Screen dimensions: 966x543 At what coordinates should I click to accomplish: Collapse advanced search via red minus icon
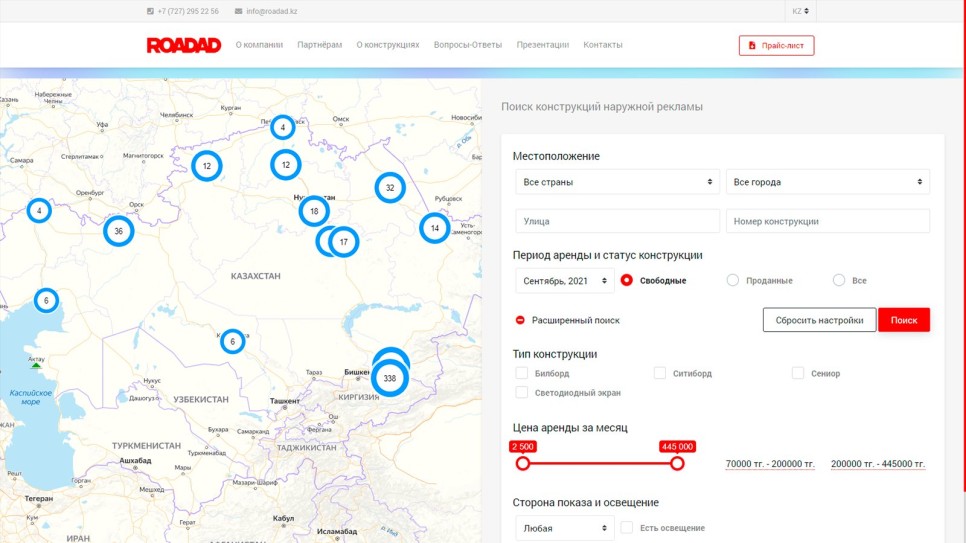click(x=520, y=320)
